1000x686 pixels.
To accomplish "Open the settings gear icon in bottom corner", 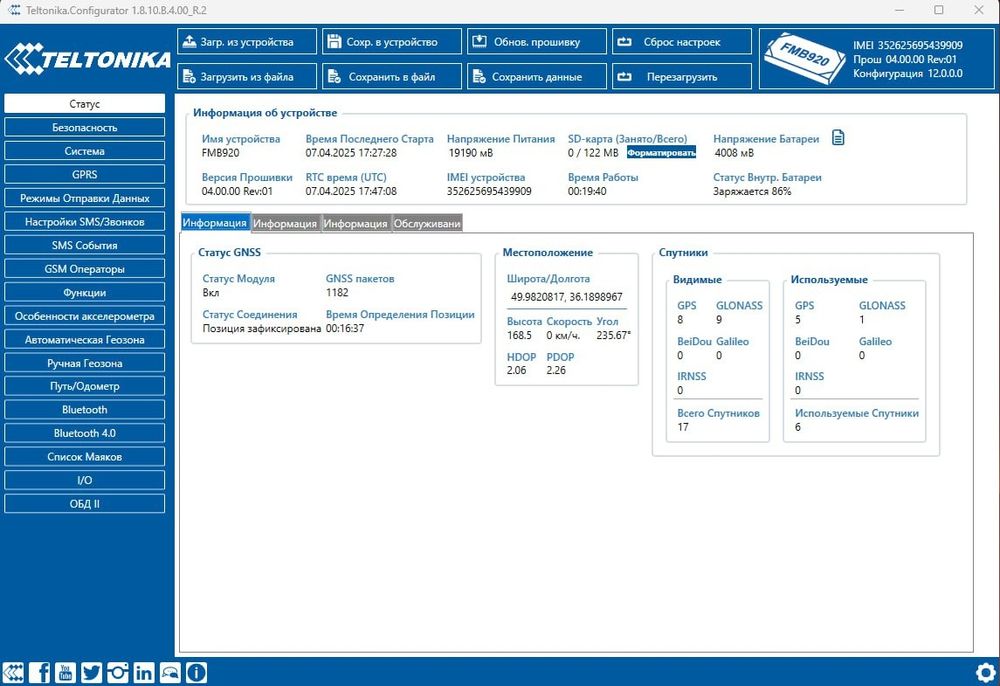I will (x=986, y=673).
